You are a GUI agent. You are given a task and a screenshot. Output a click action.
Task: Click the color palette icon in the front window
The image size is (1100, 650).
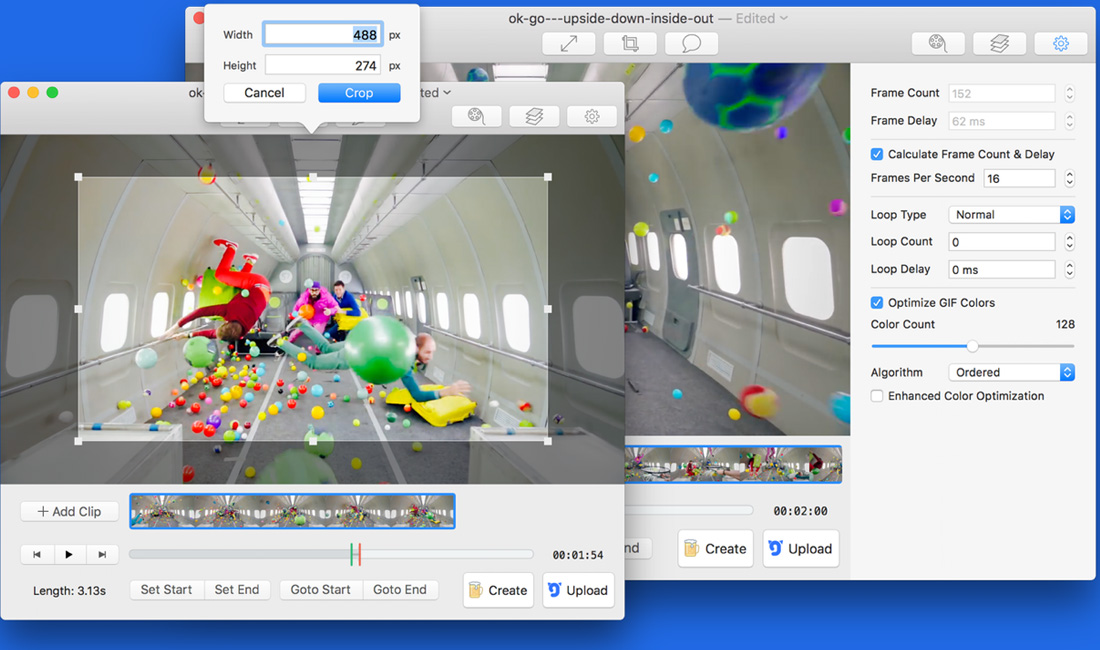(x=476, y=117)
